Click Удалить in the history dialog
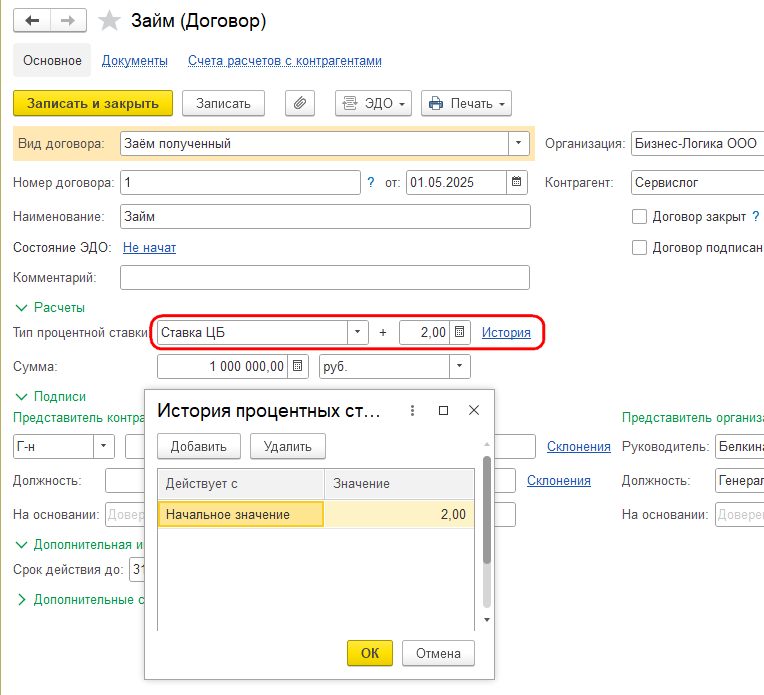This screenshot has height=695, width=764. pyautogui.click(x=287, y=446)
